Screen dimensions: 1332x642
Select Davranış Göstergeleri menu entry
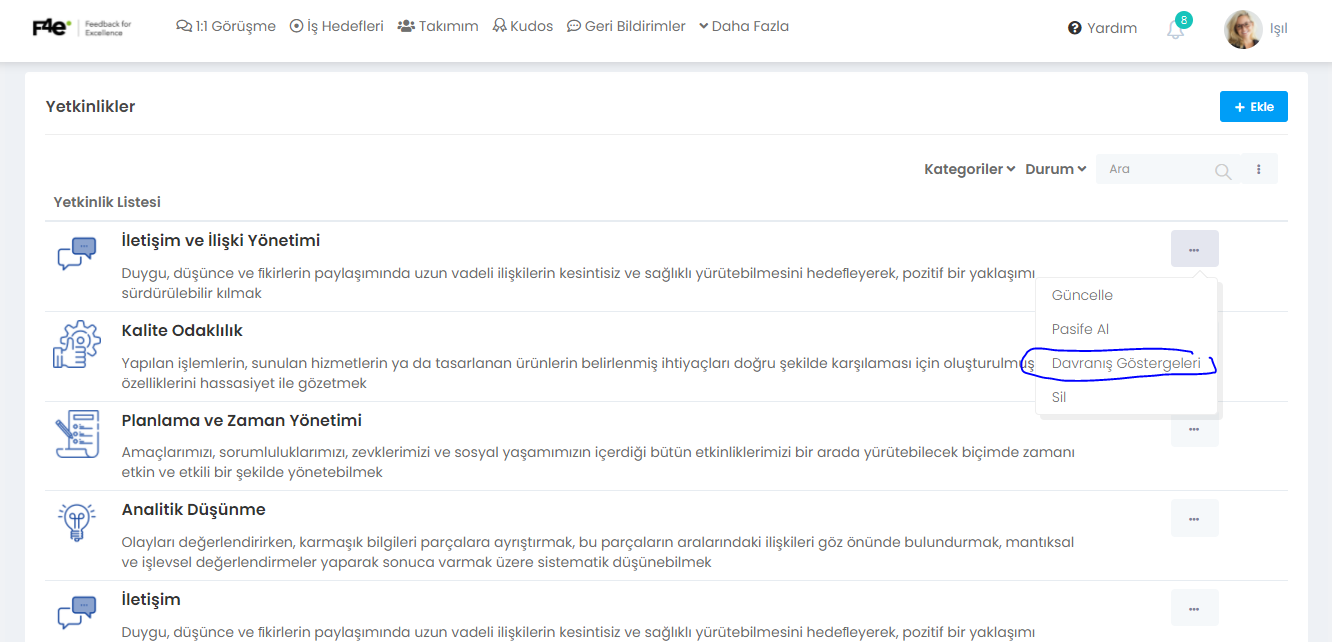coord(1126,363)
